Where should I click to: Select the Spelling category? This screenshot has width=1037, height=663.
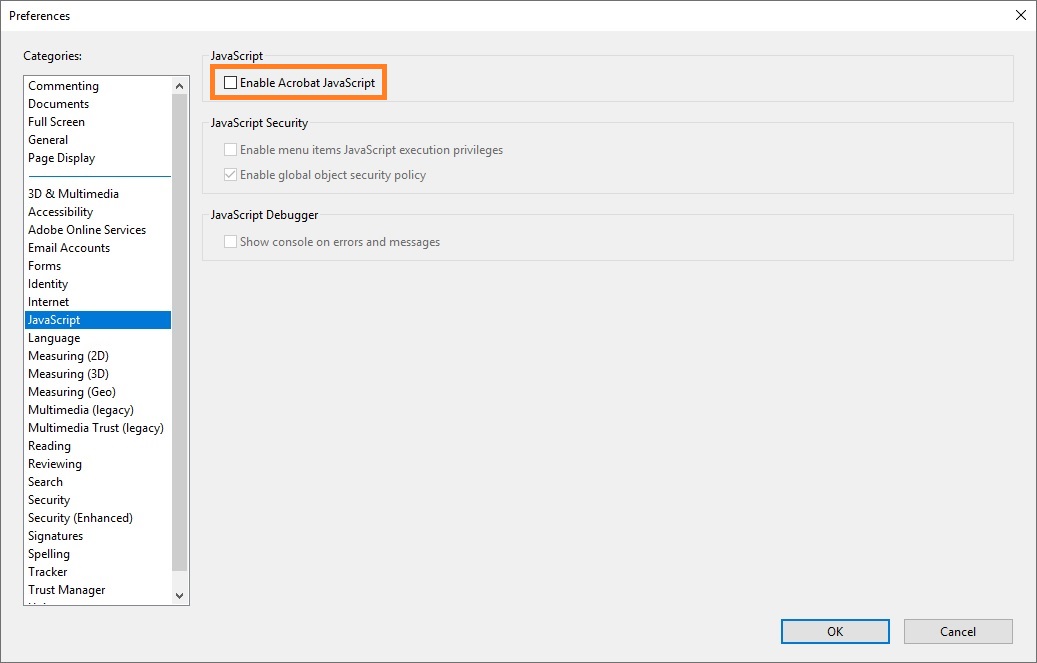click(x=49, y=553)
